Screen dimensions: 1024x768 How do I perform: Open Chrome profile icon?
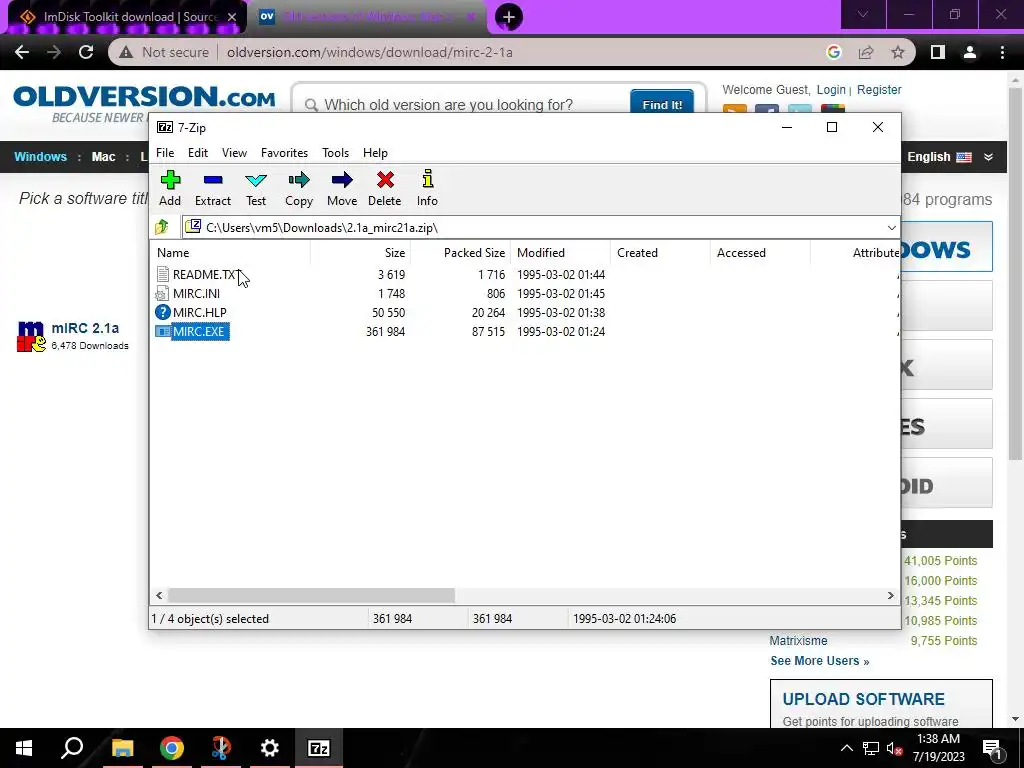(970, 52)
